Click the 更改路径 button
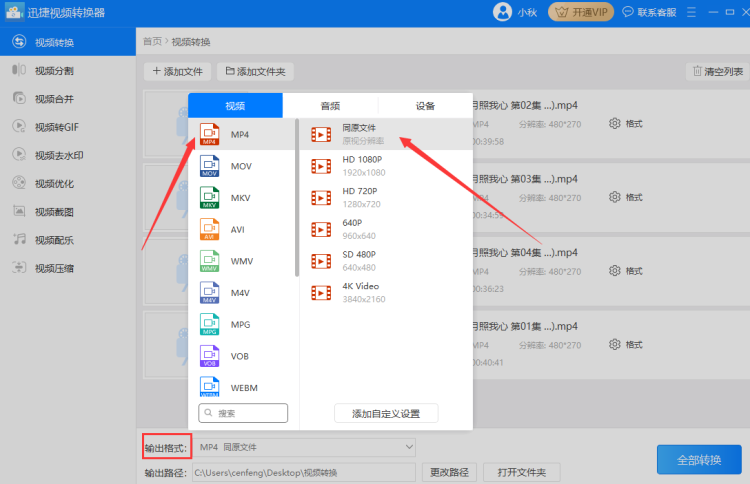750x484 pixels. (x=449, y=473)
